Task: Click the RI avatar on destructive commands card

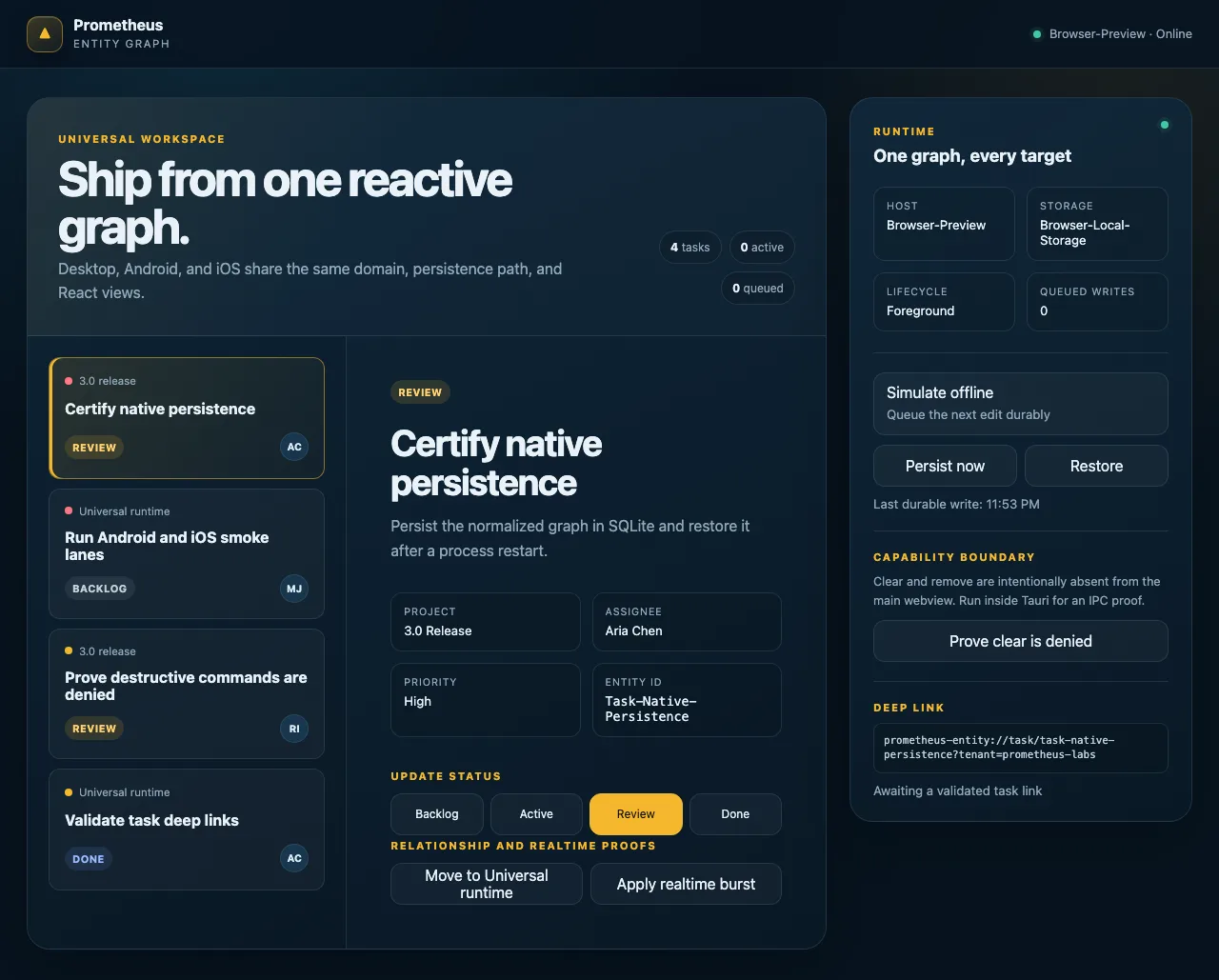Action: [294, 729]
